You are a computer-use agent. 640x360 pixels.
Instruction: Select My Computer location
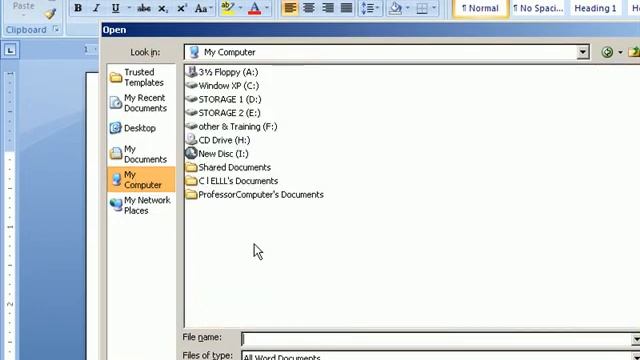coord(141,179)
